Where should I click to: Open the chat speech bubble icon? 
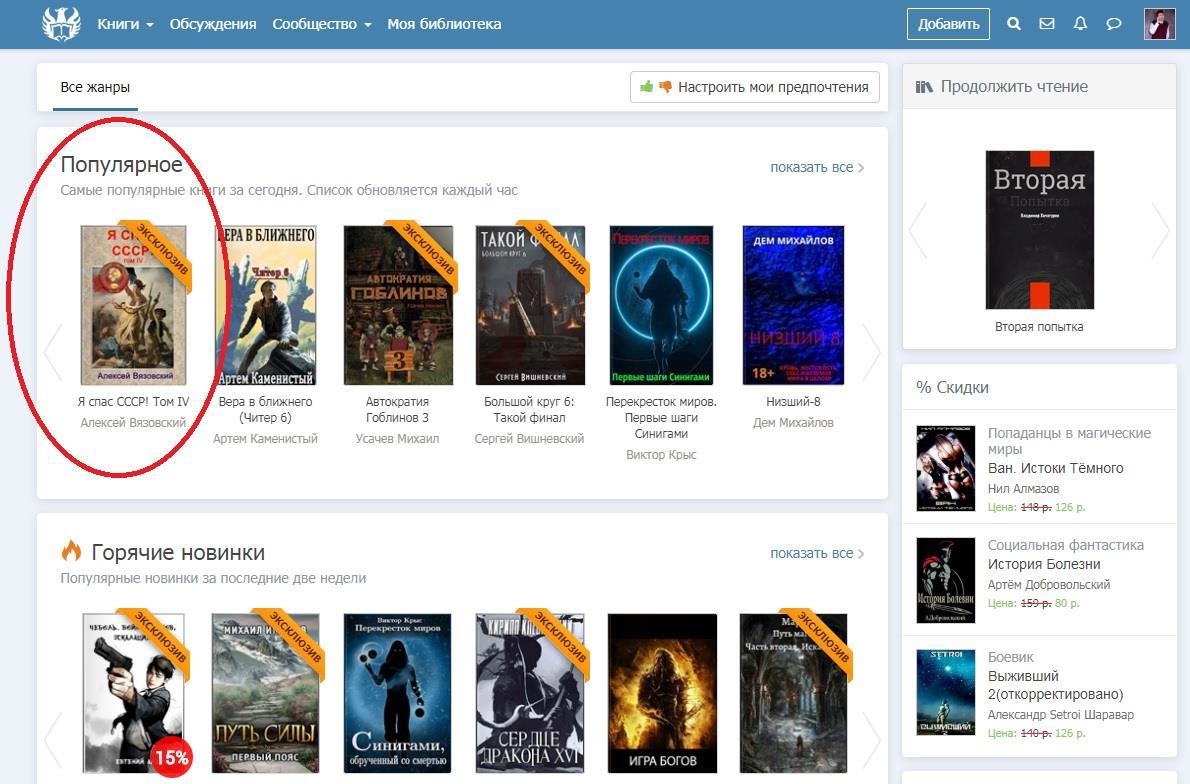(x=1114, y=24)
